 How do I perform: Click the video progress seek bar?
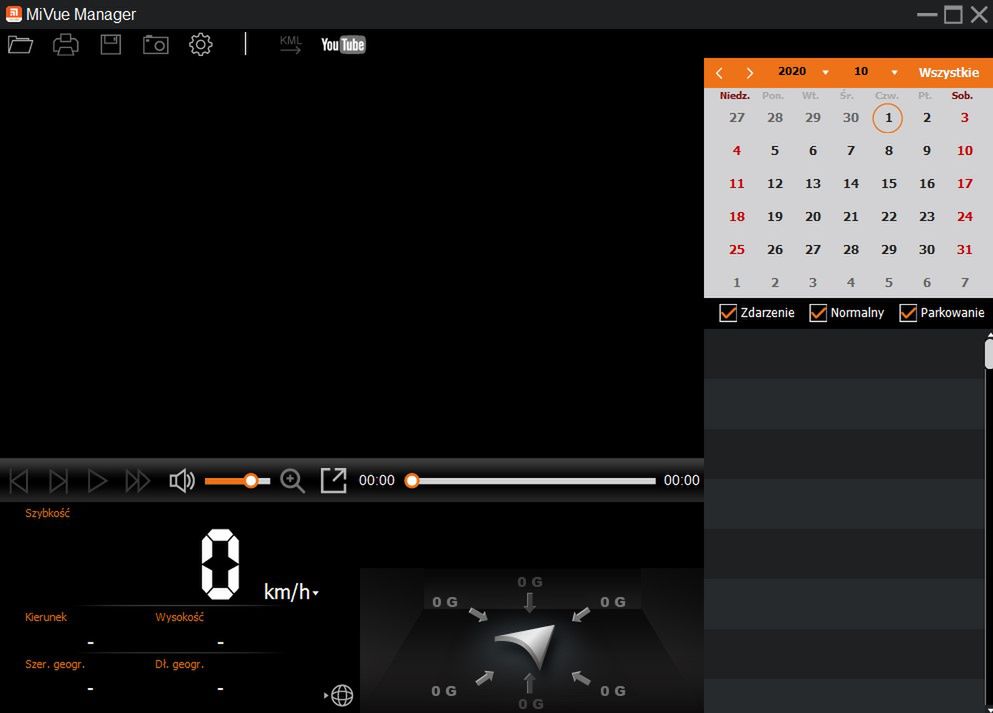point(534,481)
